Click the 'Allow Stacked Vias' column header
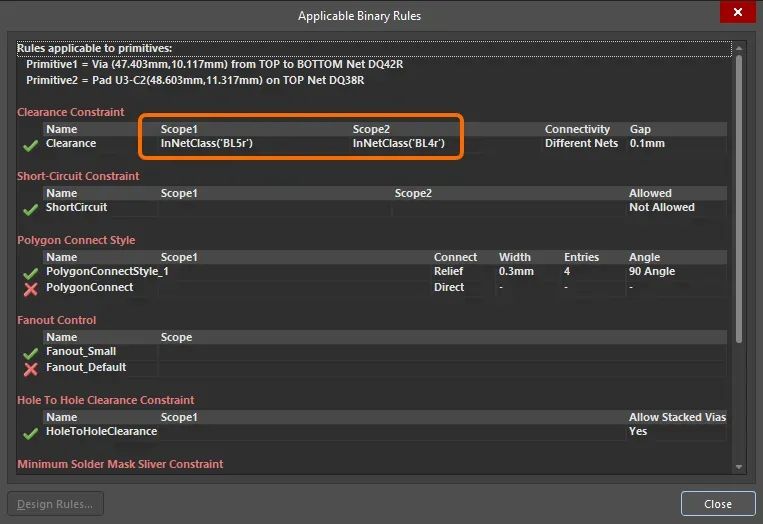This screenshot has height=524, width=763. coord(677,417)
